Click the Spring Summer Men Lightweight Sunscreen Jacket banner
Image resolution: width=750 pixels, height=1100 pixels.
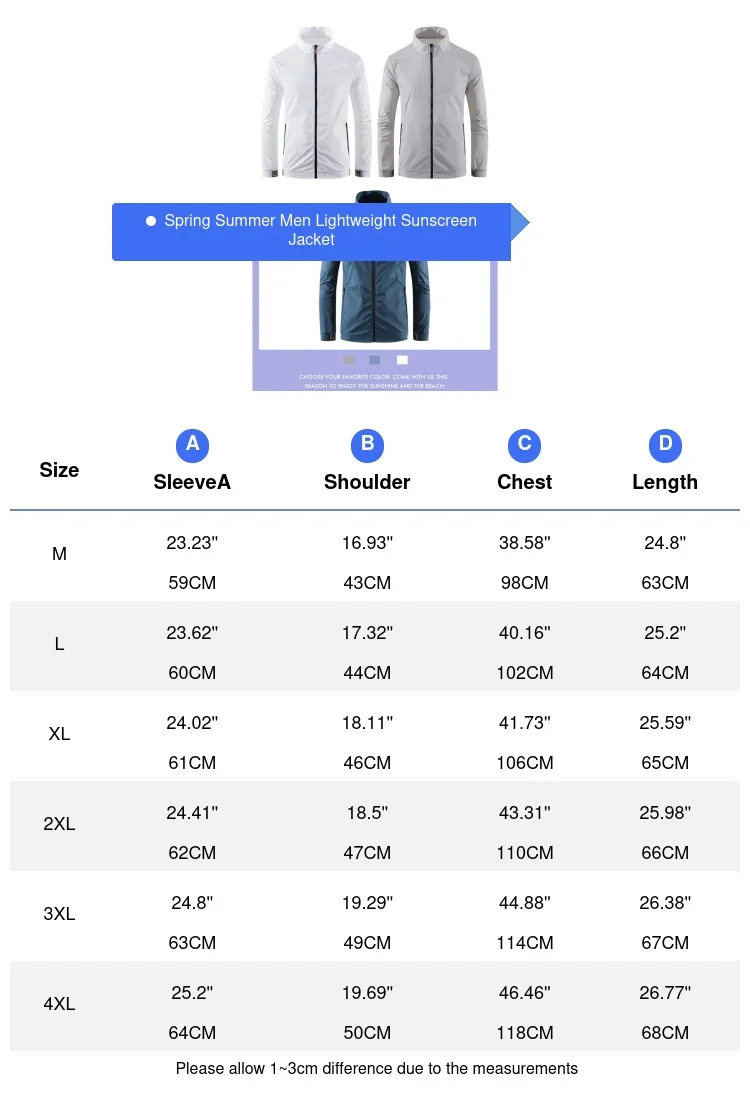click(312, 232)
